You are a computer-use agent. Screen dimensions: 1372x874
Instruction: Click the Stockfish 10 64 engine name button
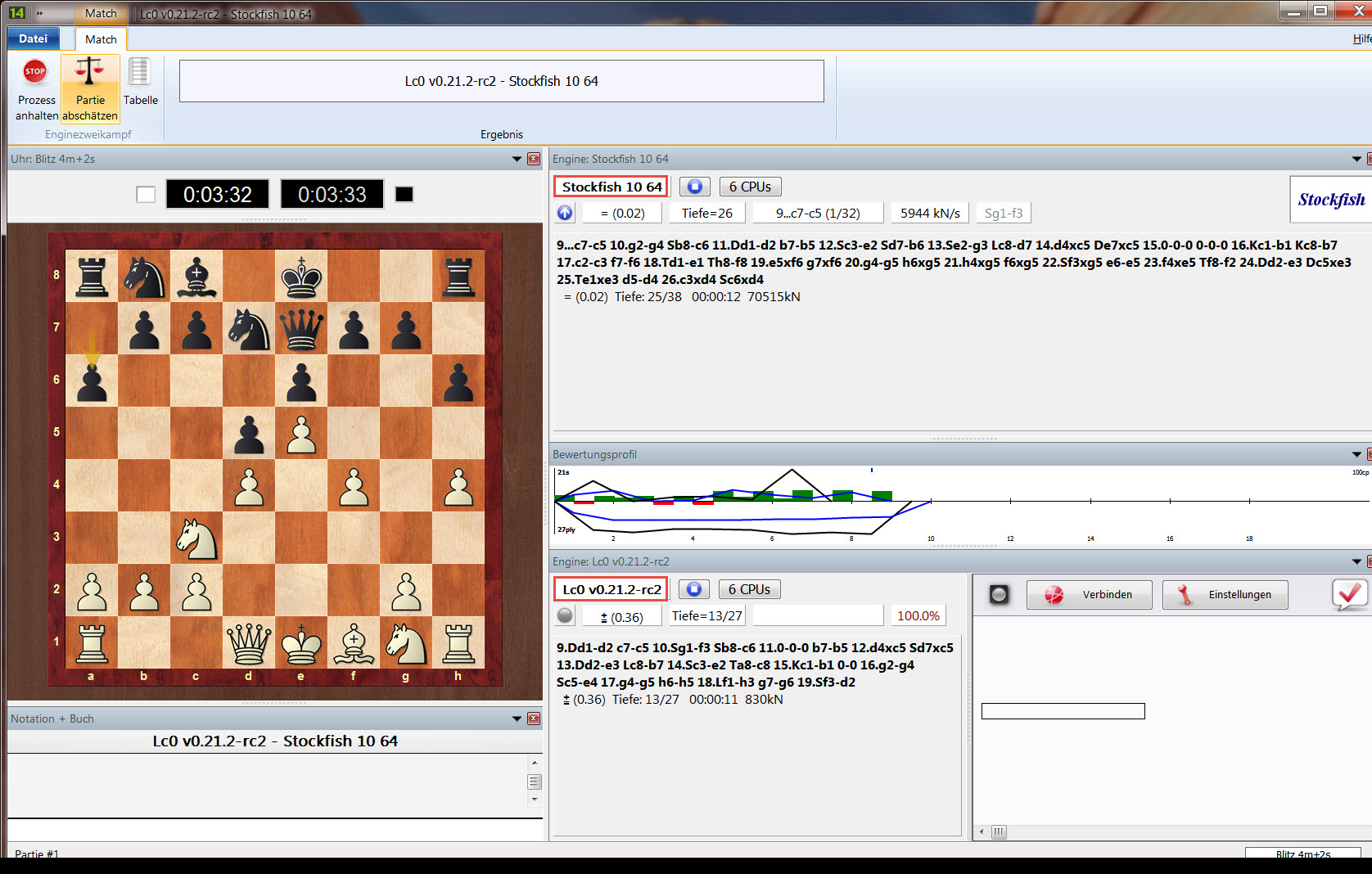tap(612, 187)
